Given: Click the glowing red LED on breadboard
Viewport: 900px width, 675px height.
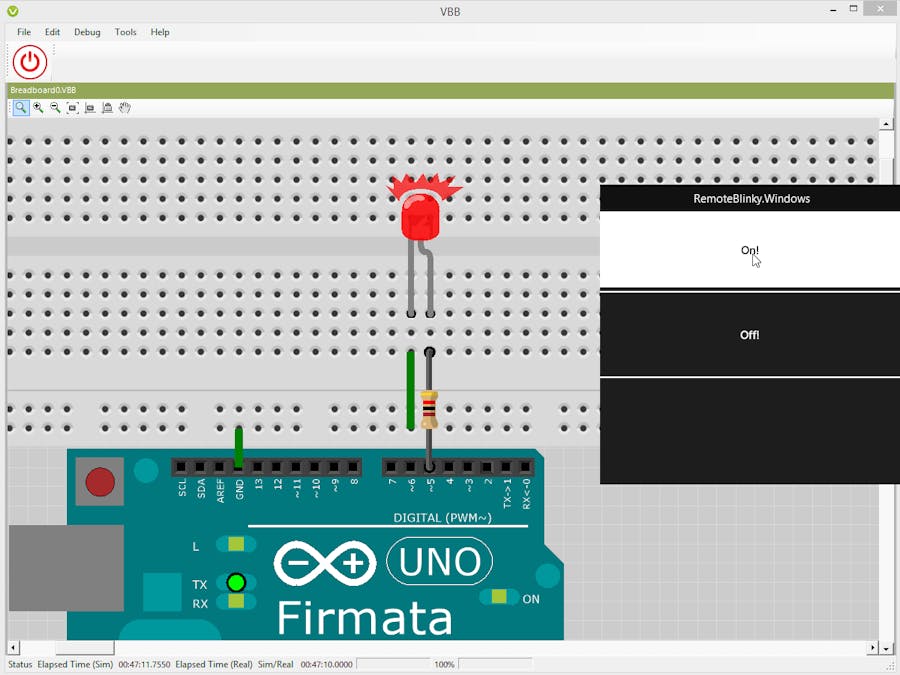Looking at the screenshot, I should click(x=421, y=216).
